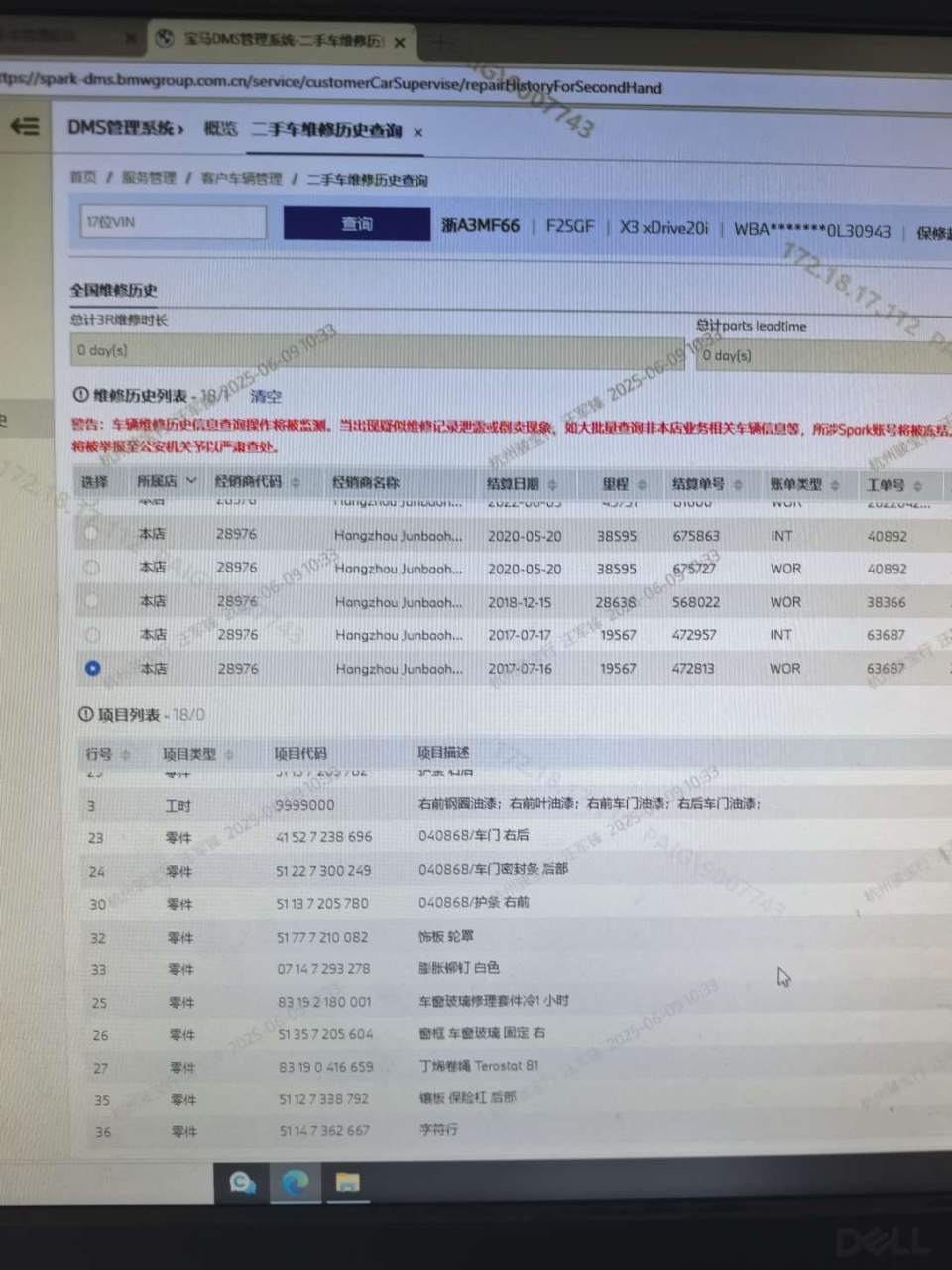The image size is (952, 1270).
Task: Click item code 9999000
Action: click(x=304, y=805)
